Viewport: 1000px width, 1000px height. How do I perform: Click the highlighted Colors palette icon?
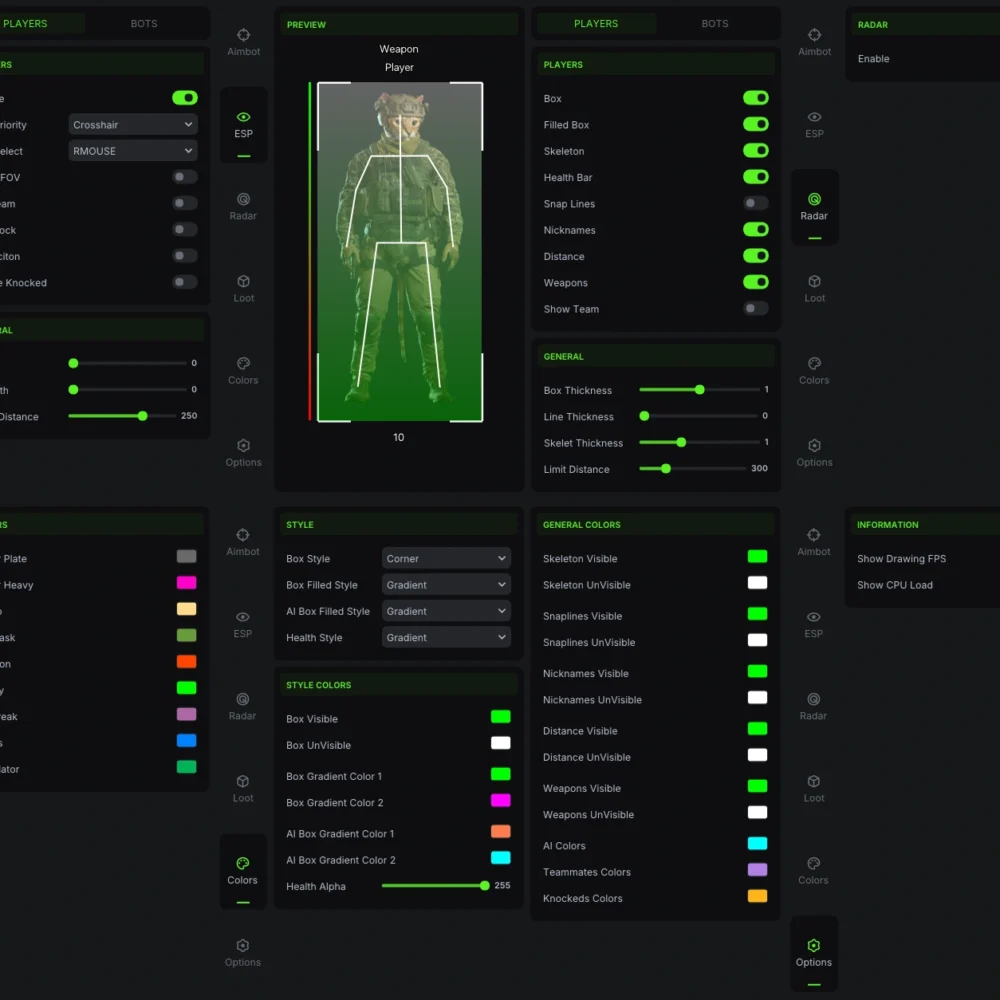pyautogui.click(x=242, y=864)
